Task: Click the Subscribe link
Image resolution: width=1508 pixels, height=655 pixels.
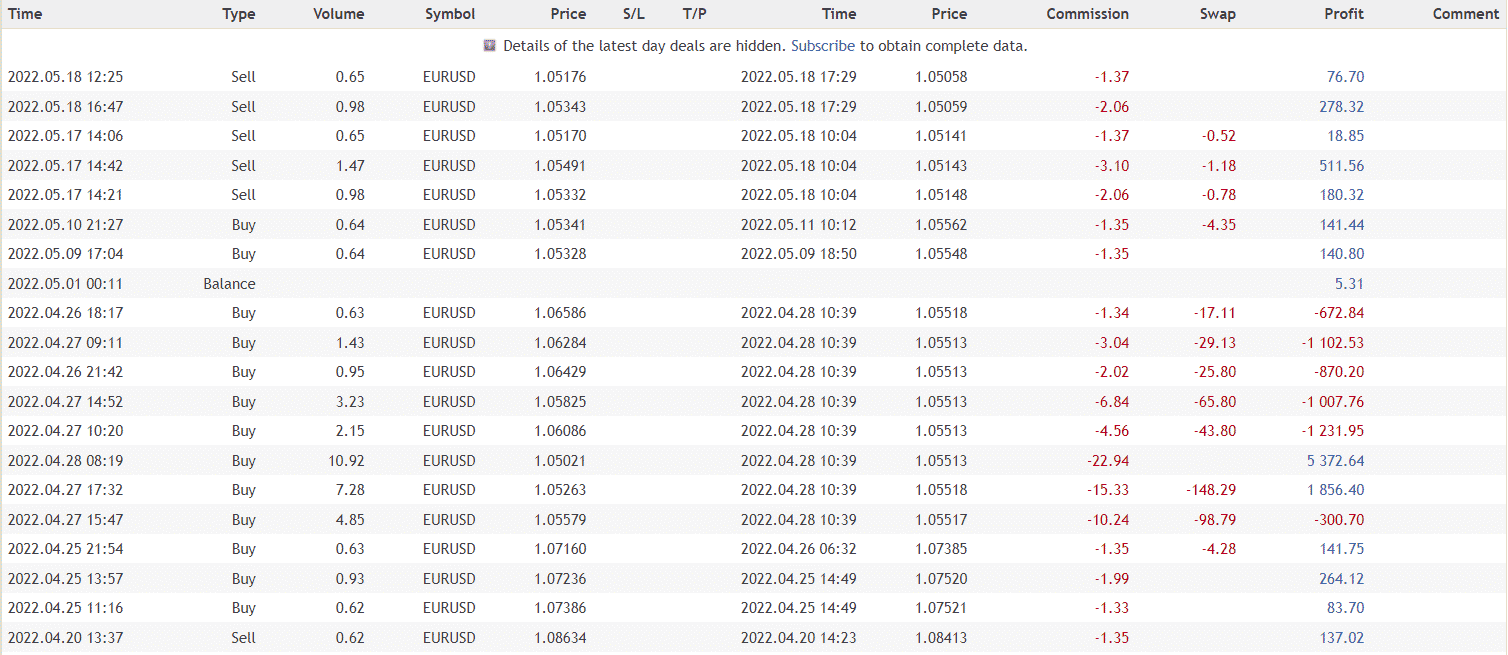Action: [x=823, y=46]
